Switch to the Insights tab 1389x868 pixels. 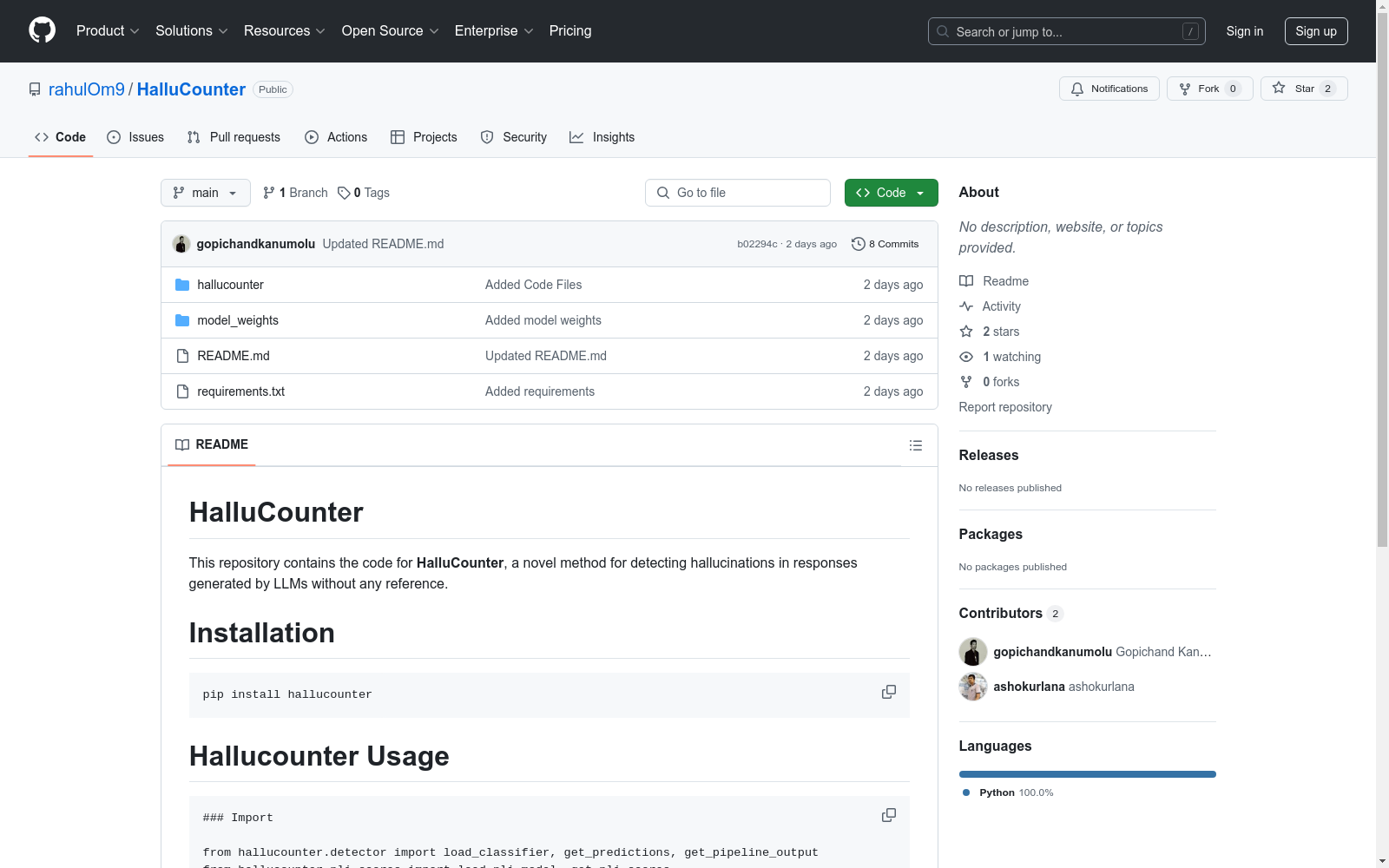pos(602,137)
